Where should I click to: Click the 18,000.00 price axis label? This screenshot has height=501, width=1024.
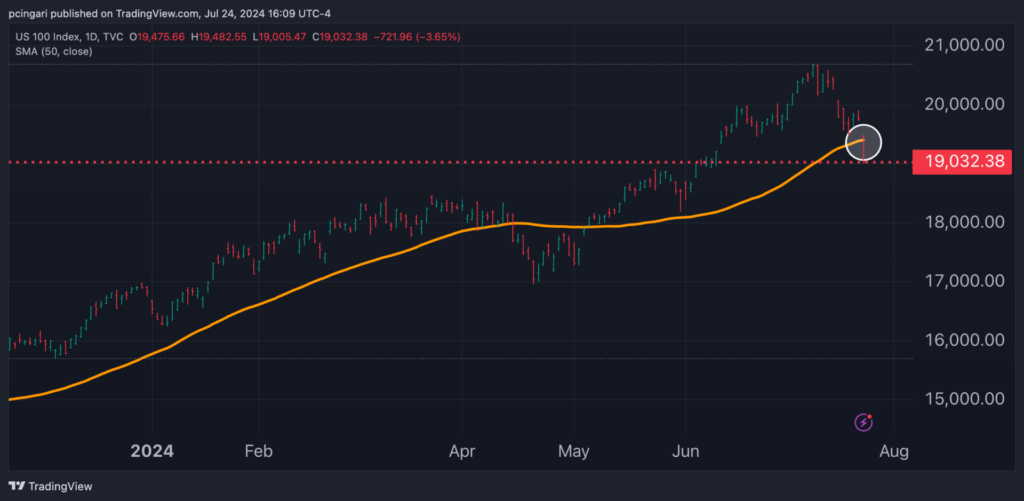[x=966, y=222]
